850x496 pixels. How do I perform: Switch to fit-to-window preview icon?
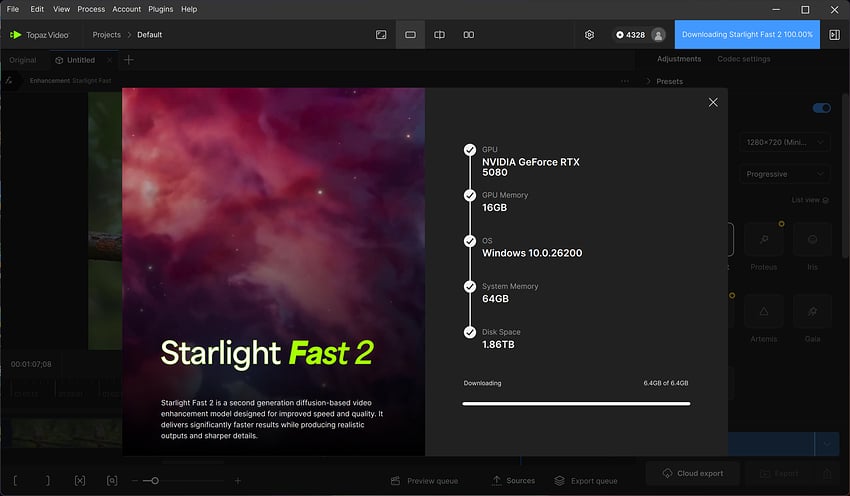point(381,35)
